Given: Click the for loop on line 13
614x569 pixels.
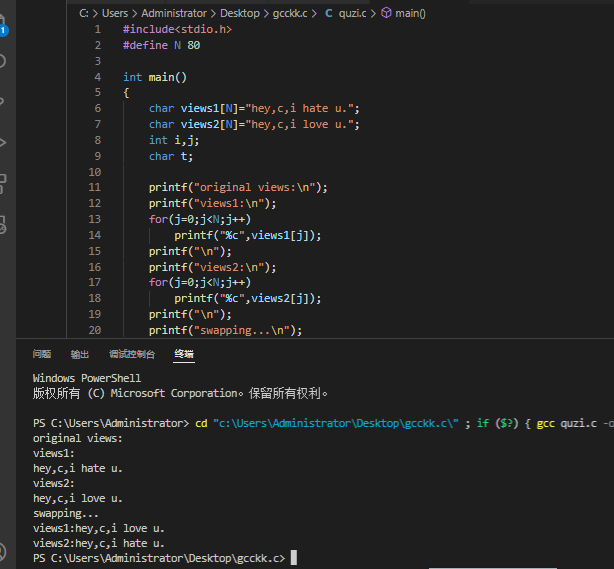Looking at the screenshot, I should pos(200,219).
